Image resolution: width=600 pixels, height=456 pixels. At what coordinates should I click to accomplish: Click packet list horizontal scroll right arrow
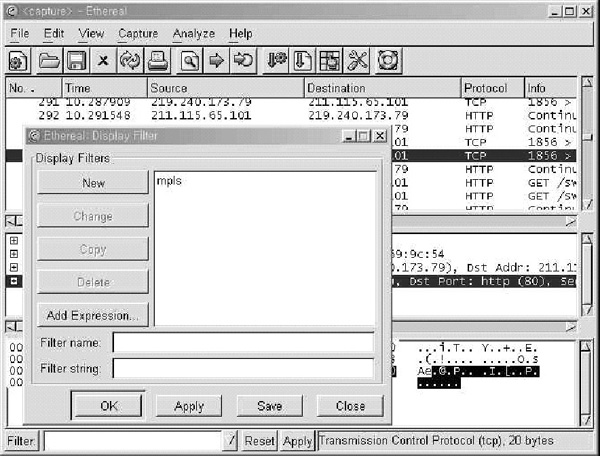(x=571, y=221)
